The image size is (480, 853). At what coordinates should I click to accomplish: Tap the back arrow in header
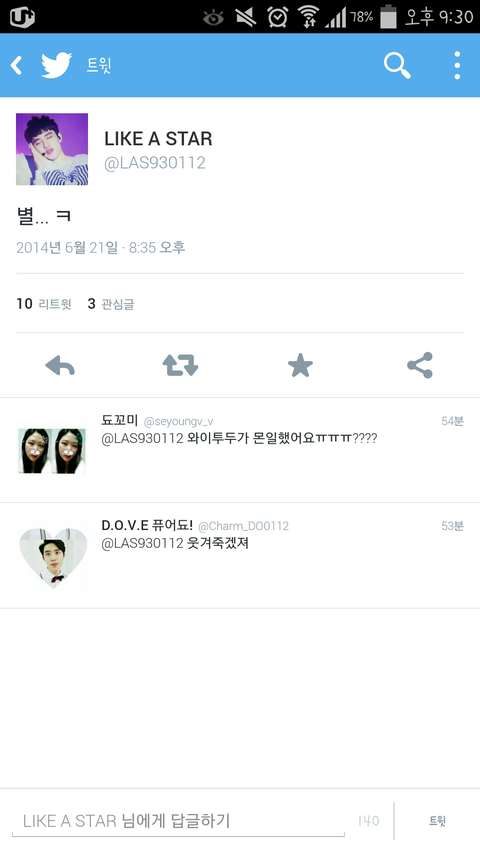pos(16,65)
